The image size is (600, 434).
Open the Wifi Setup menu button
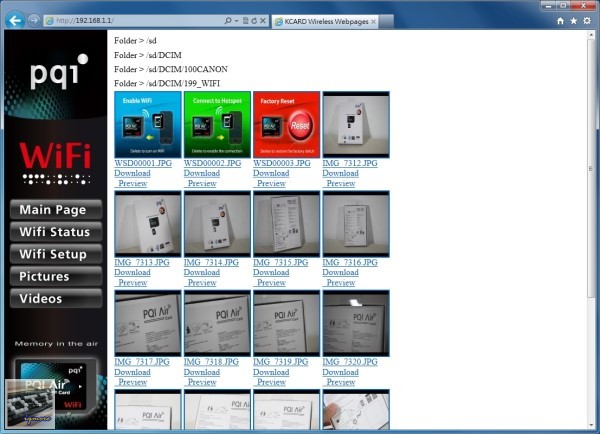(56, 254)
